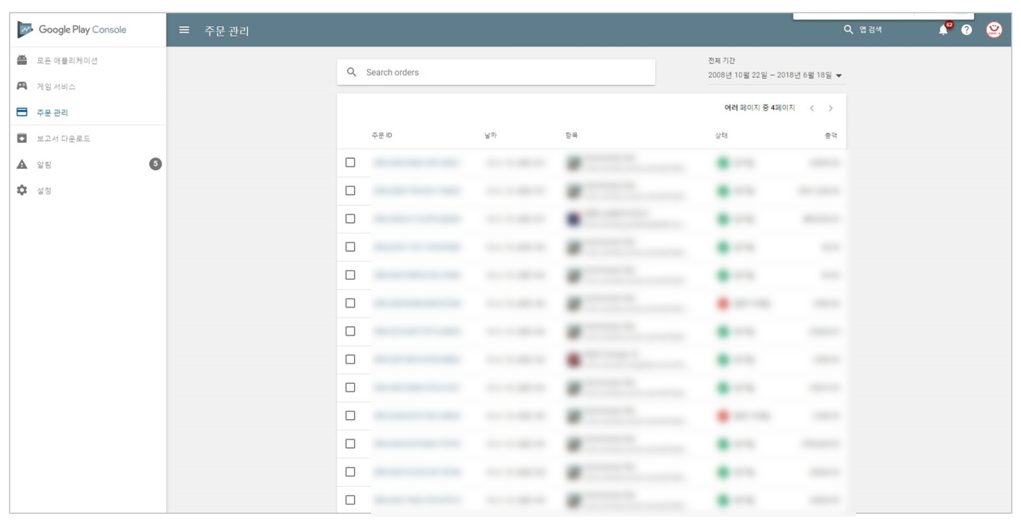This screenshot has height=529, width=1021.
Task: Click the 날짜 column header
Action: pos(490,135)
